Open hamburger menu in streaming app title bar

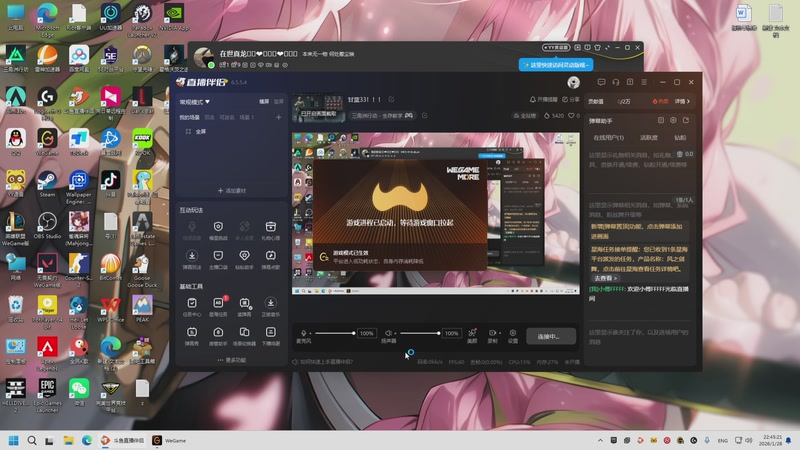point(644,82)
